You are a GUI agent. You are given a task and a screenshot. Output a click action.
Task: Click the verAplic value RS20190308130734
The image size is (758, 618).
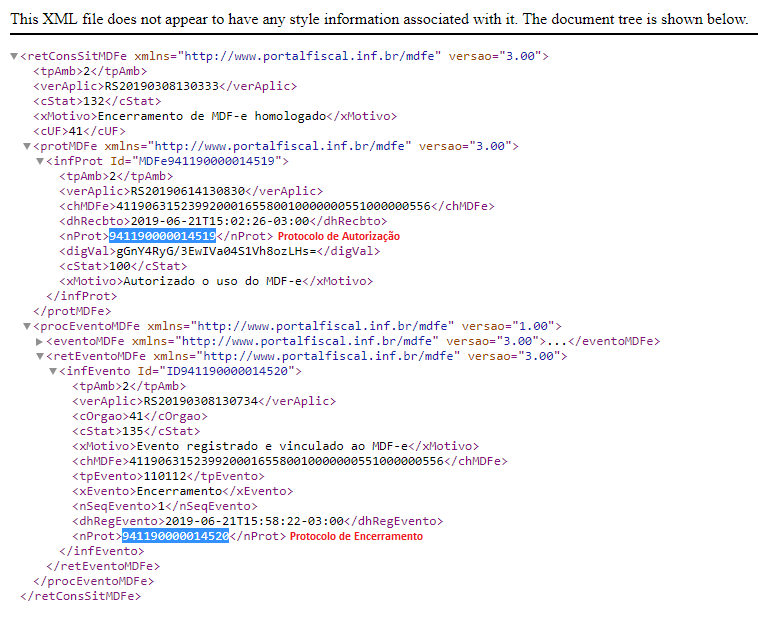[201, 401]
